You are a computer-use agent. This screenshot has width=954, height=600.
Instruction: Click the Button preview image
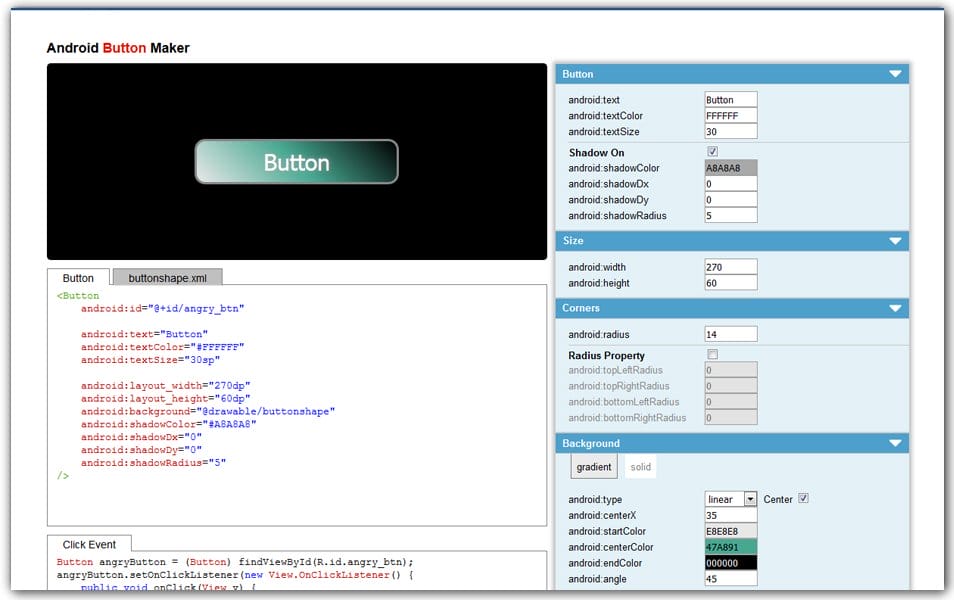tap(295, 160)
